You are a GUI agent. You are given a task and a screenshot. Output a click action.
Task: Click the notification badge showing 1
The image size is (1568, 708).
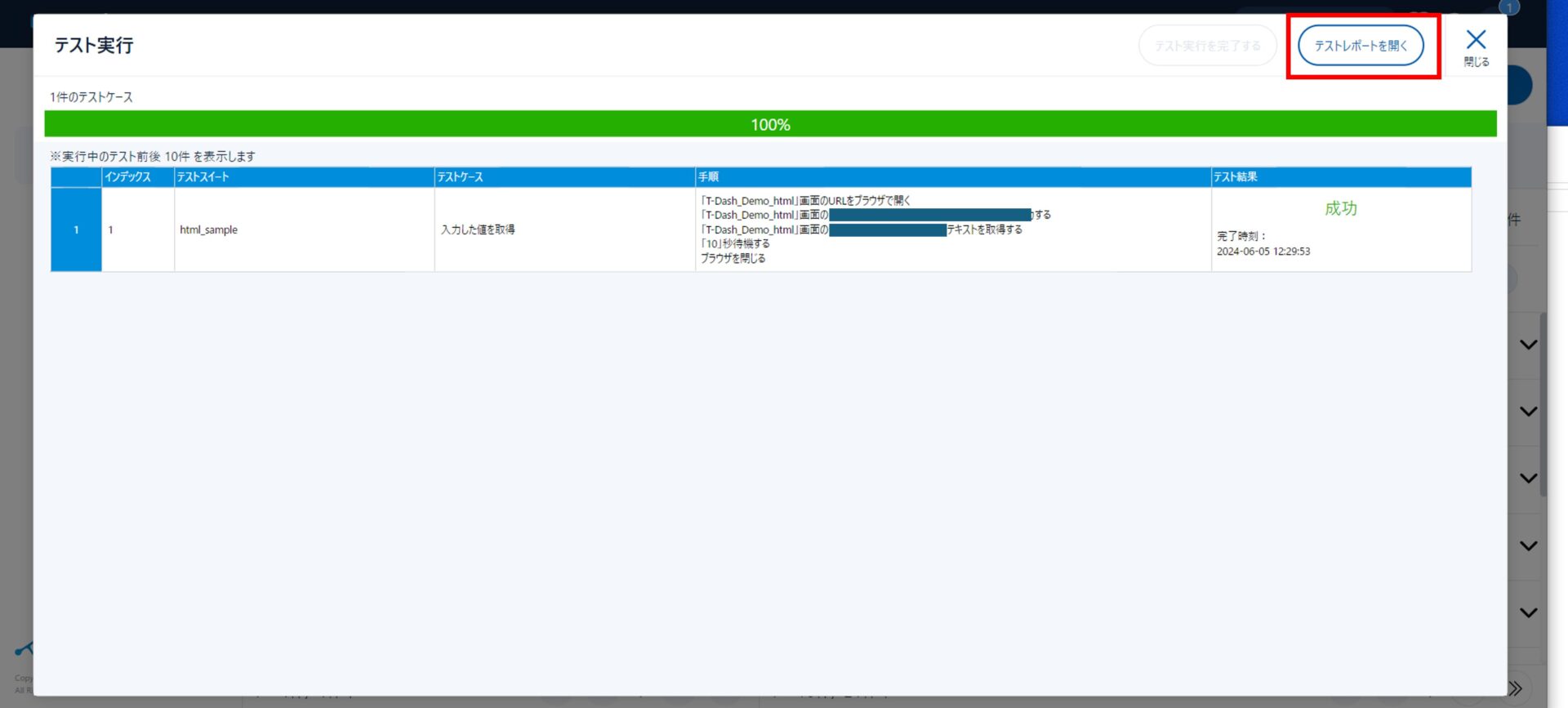(x=1509, y=7)
